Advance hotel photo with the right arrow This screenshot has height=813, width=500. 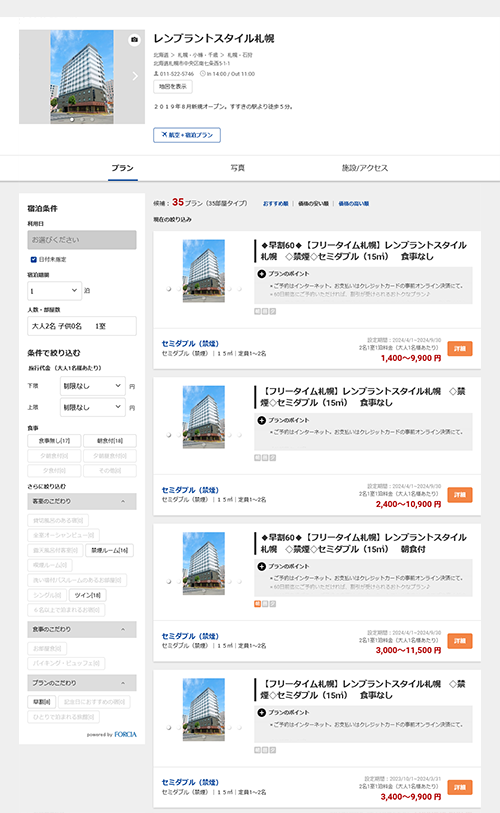(135, 76)
